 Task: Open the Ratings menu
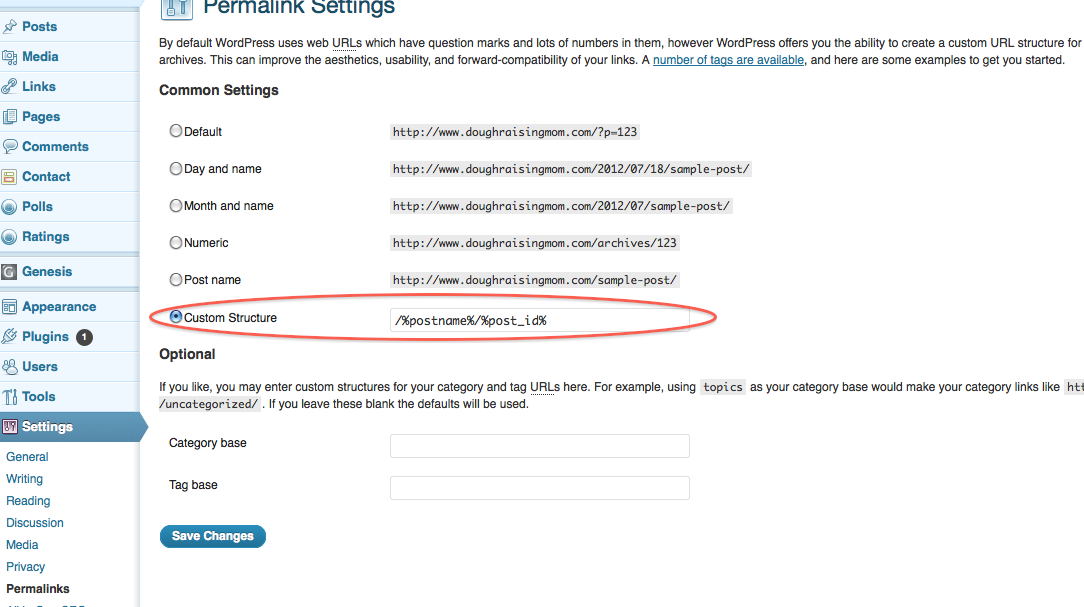tap(46, 236)
